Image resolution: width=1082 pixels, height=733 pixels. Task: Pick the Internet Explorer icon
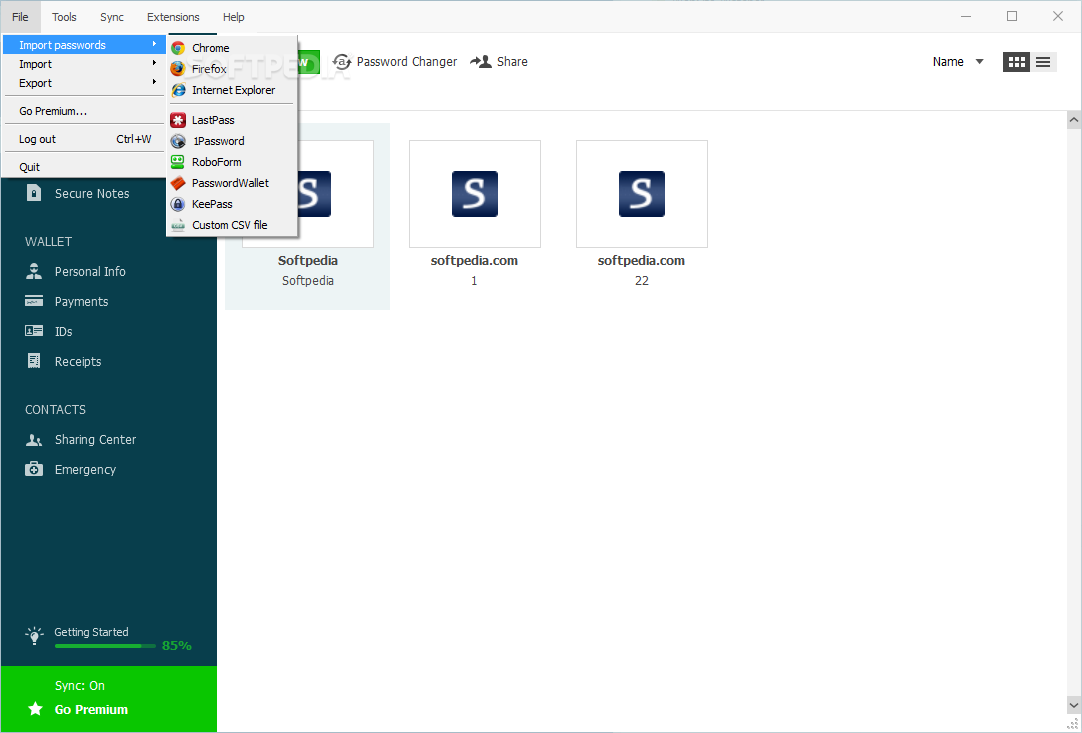pyautogui.click(x=178, y=90)
